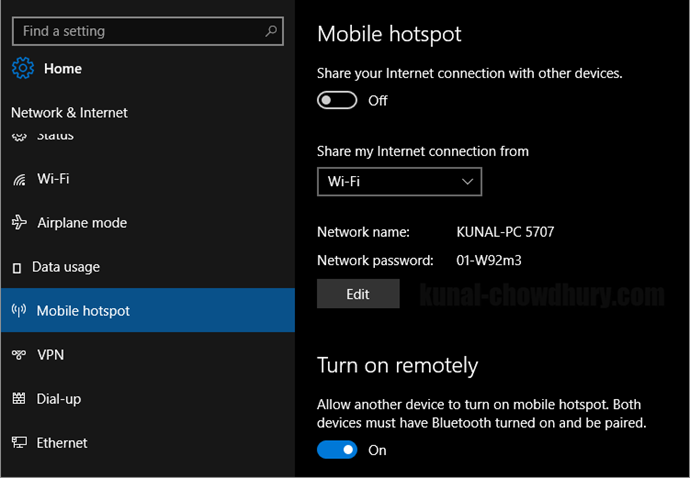The image size is (690, 478).
Task: Click the Wi-Fi signal icon in sidebar
Action: pos(19,179)
